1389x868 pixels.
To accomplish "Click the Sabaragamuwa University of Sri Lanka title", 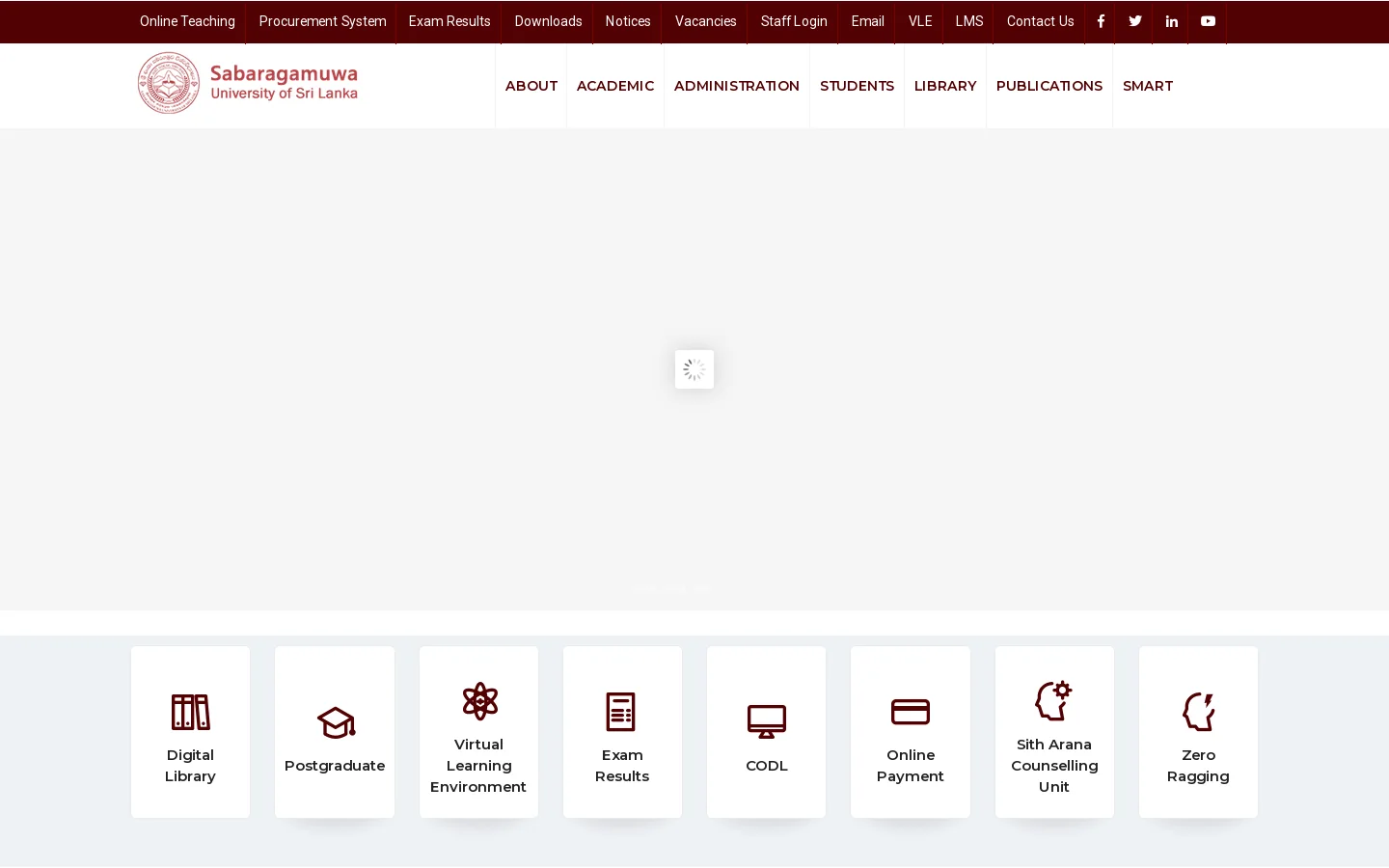I will (x=284, y=83).
